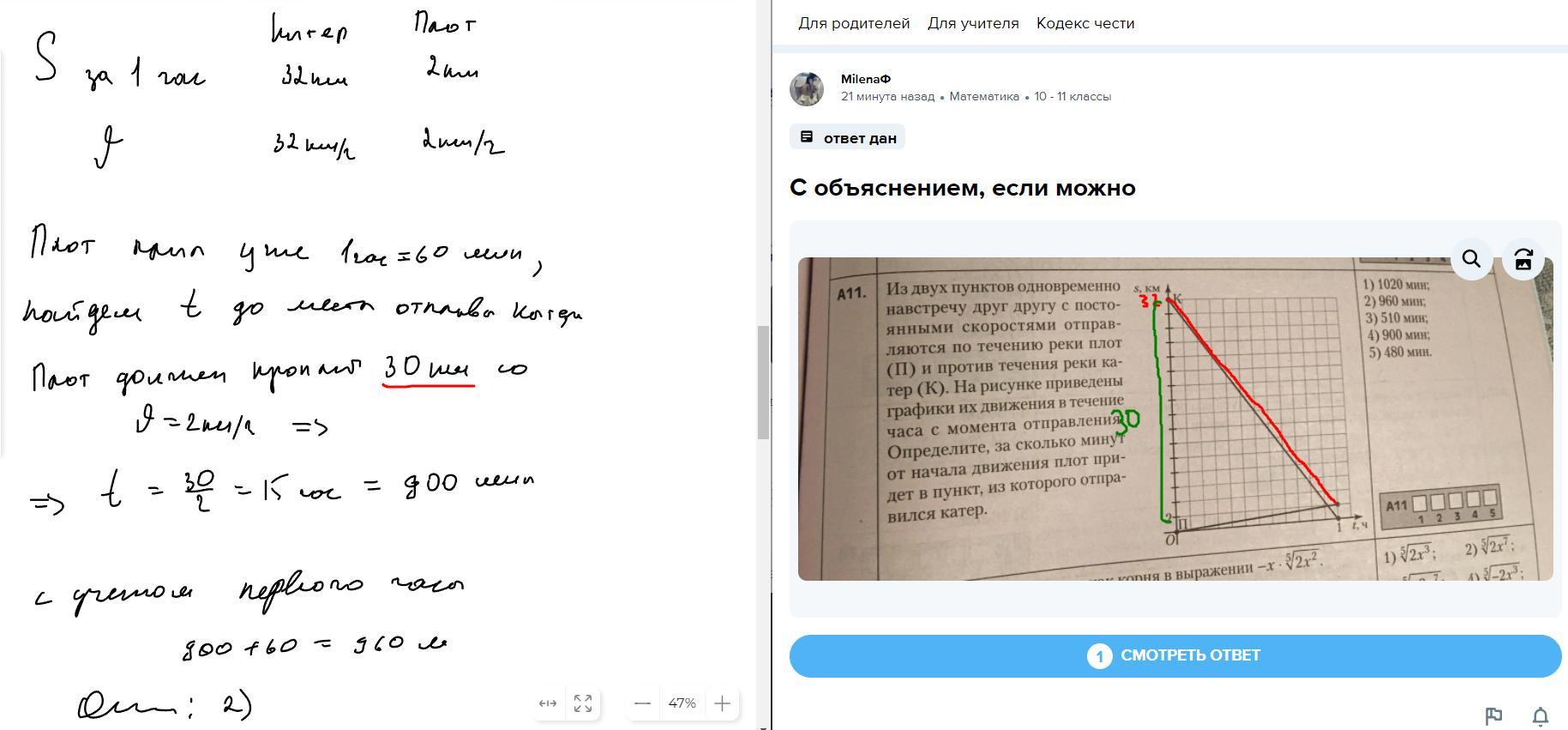This screenshot has width=1568, height=730.
Task: Open fullscreen view of the document
Action: point(583,703)
